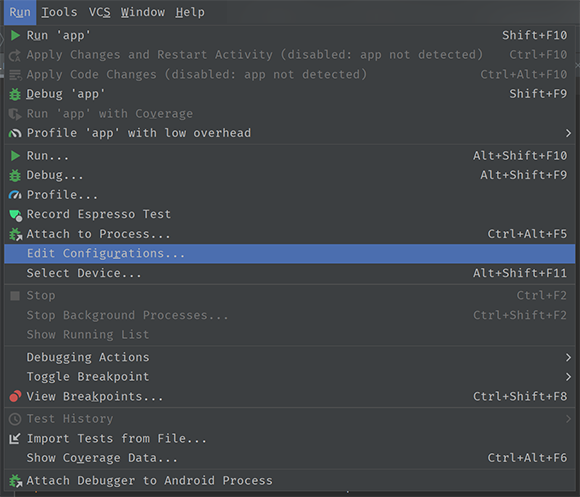Click the Attach Debugger to Android Process icon
Screen dimensions: 580x497
(16, 481)
